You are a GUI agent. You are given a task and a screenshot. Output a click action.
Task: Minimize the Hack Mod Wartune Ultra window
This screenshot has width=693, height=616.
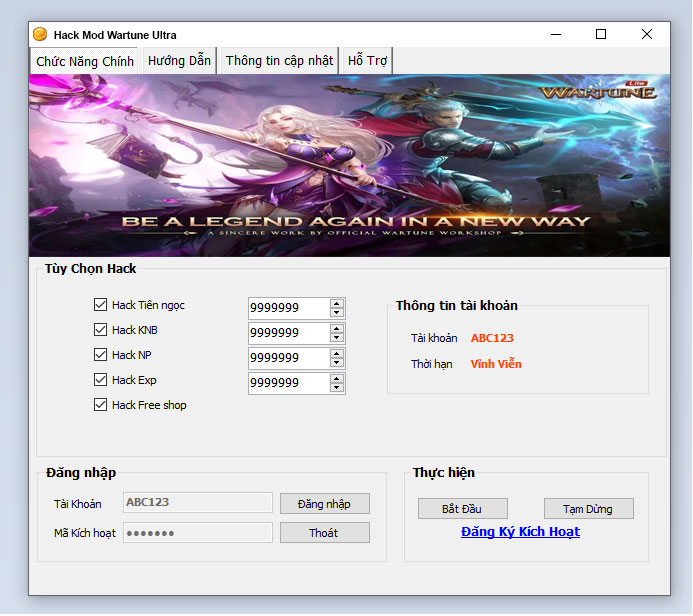556,34
